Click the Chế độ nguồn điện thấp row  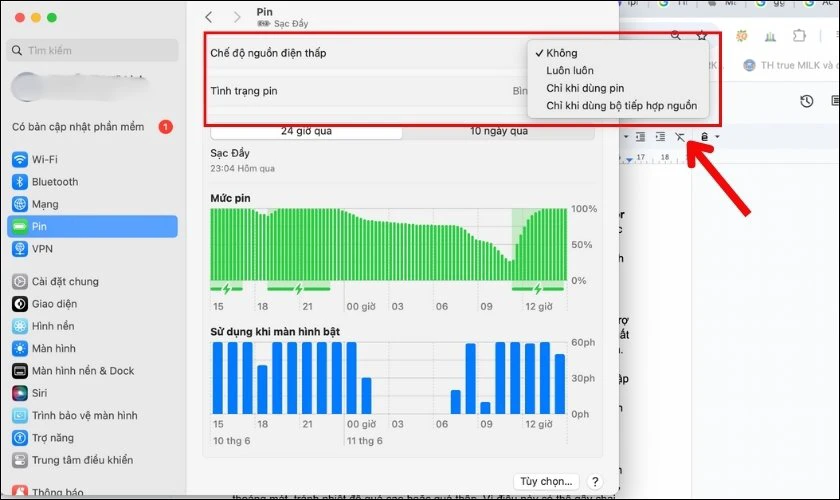pyautogui.click(x=365, y=53)
